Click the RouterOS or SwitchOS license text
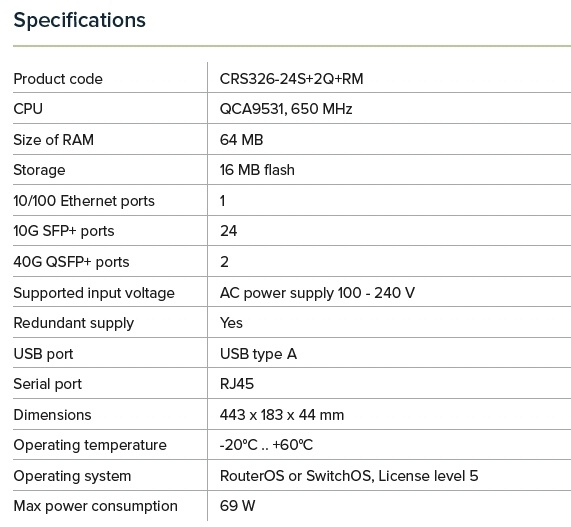This screenshot has width=571, height=527. click(x=348, y=476)
